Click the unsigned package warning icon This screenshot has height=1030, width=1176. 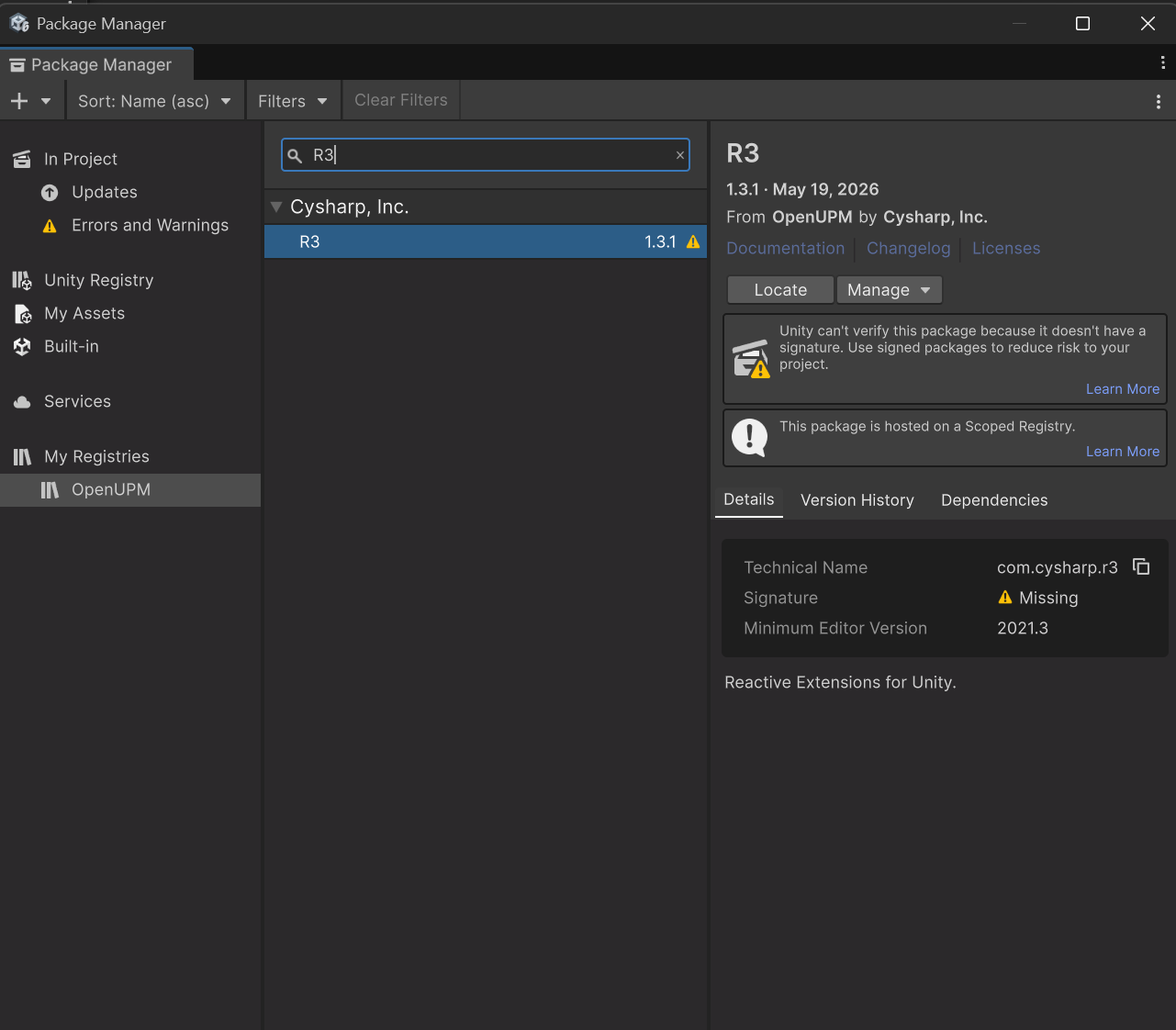coord(751,359)
